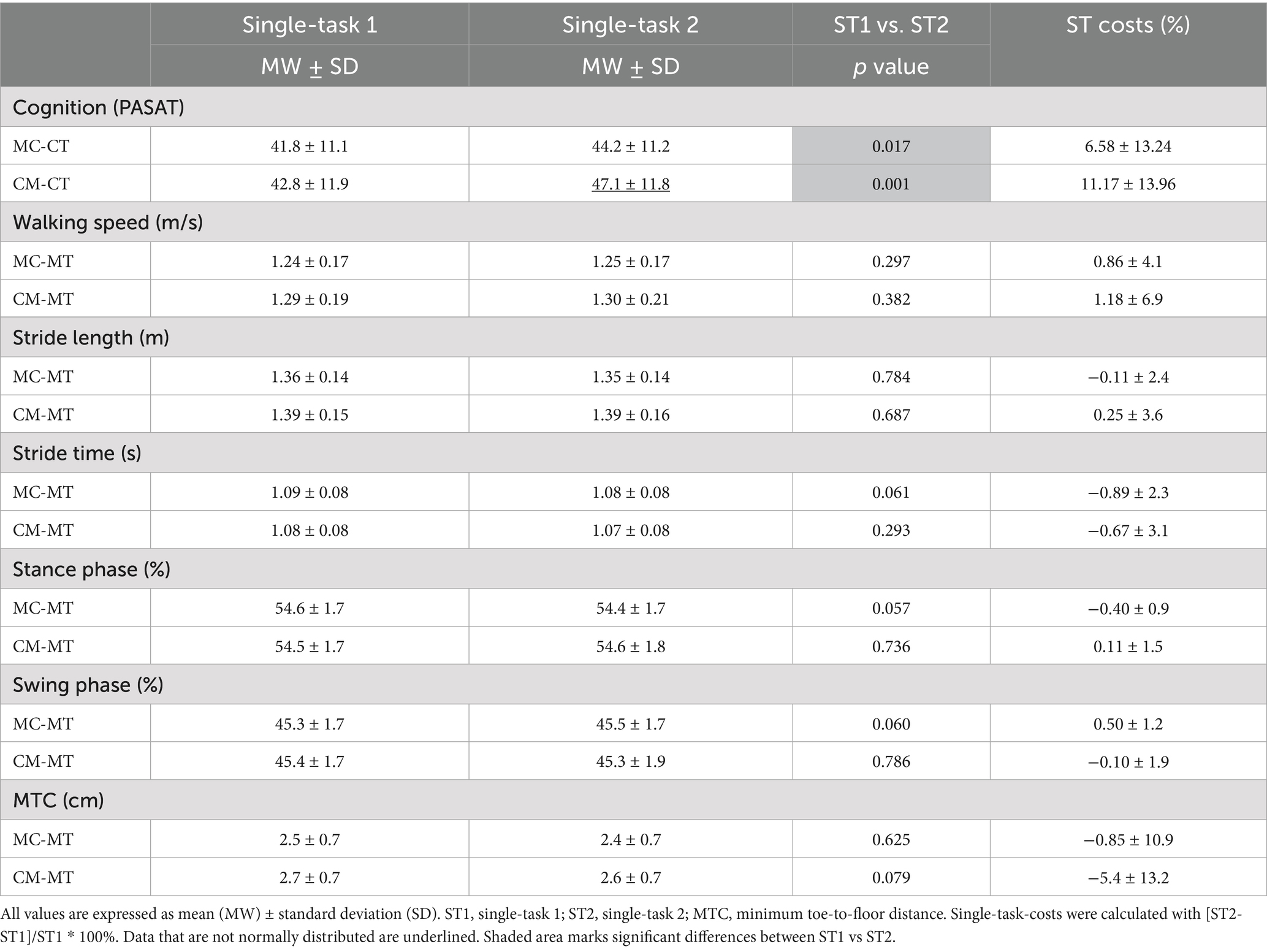Select the −5.4 ± 13.2 costs cell
The image size is (1267, 952).
point(1128,877)
